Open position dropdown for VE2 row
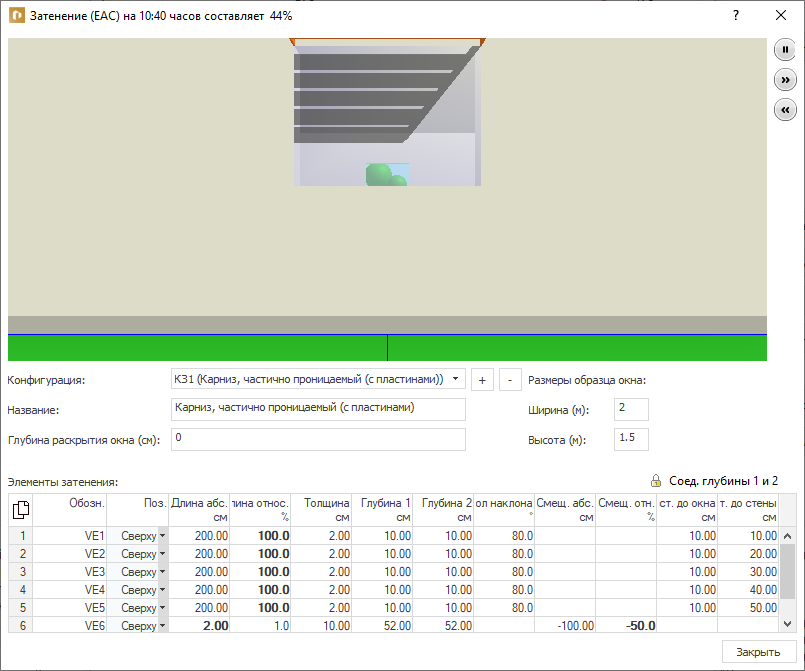 tap(162, 553)
